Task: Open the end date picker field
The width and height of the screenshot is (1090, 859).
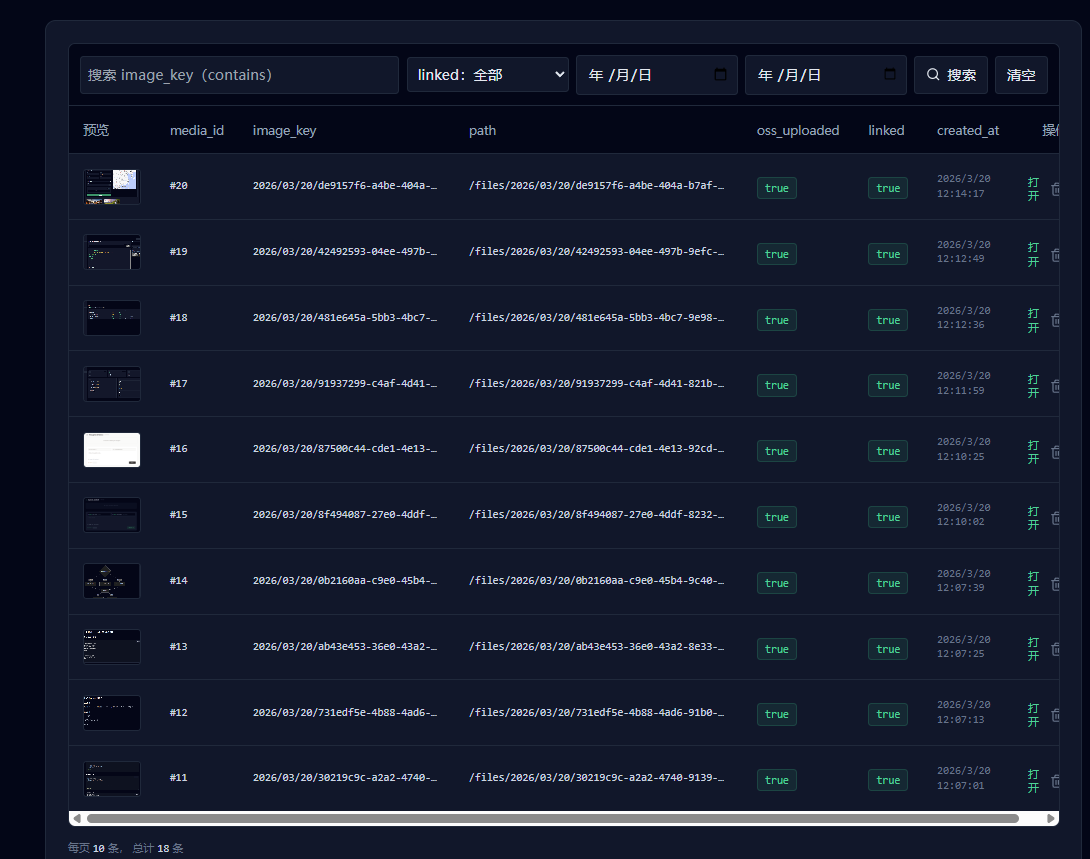Action: click(826, 75)
